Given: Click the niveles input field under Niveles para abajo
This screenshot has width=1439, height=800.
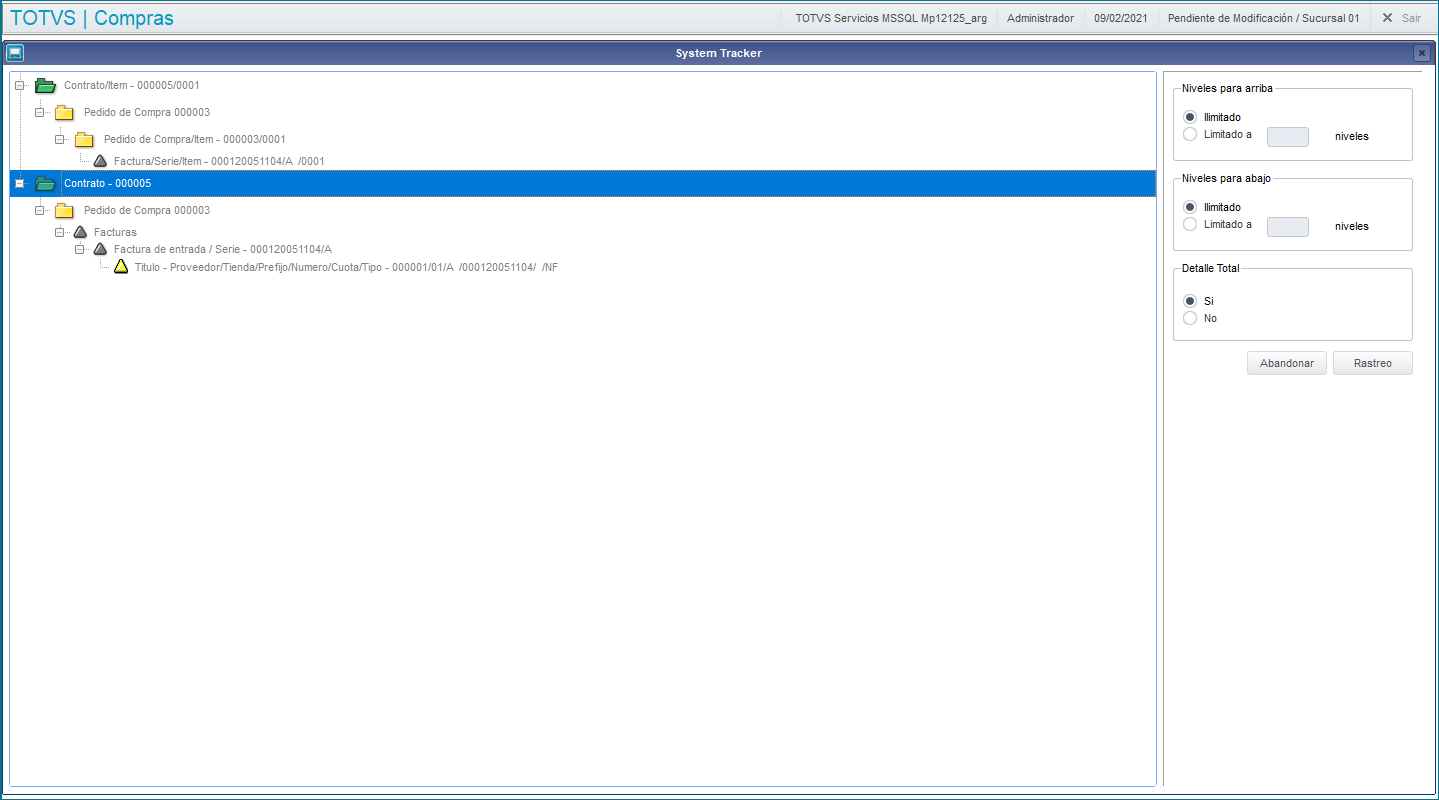Looking at the screenshot, I should pyautogui.click(x=1288, y=226).
